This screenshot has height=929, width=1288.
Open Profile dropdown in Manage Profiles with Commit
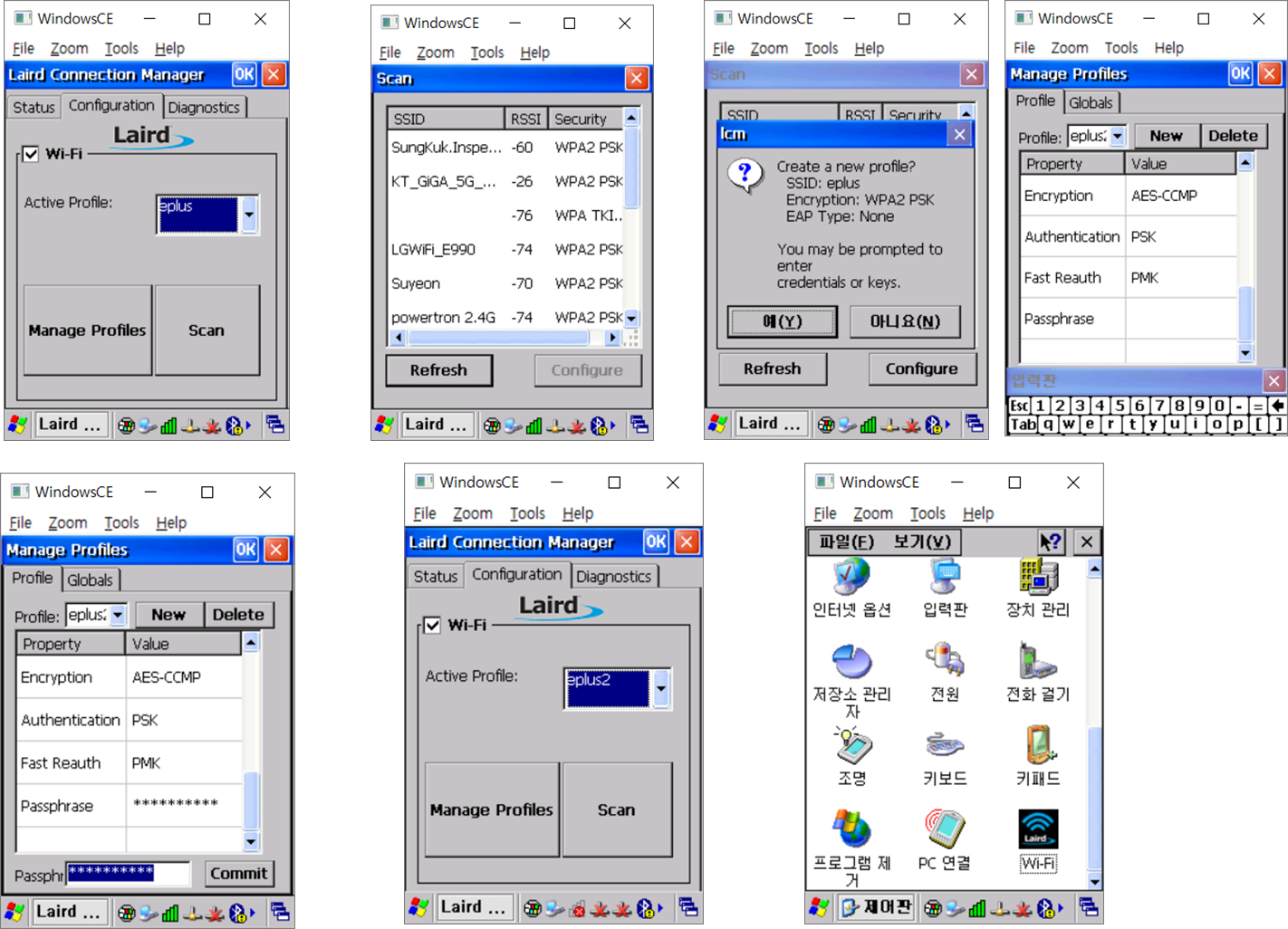coord(118,615)
